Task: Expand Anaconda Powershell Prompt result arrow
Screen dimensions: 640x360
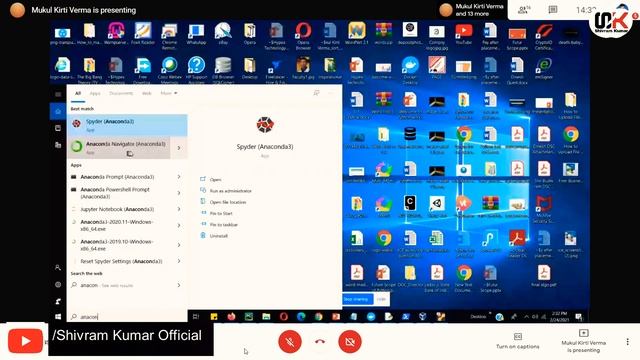Action: (179, 193)
